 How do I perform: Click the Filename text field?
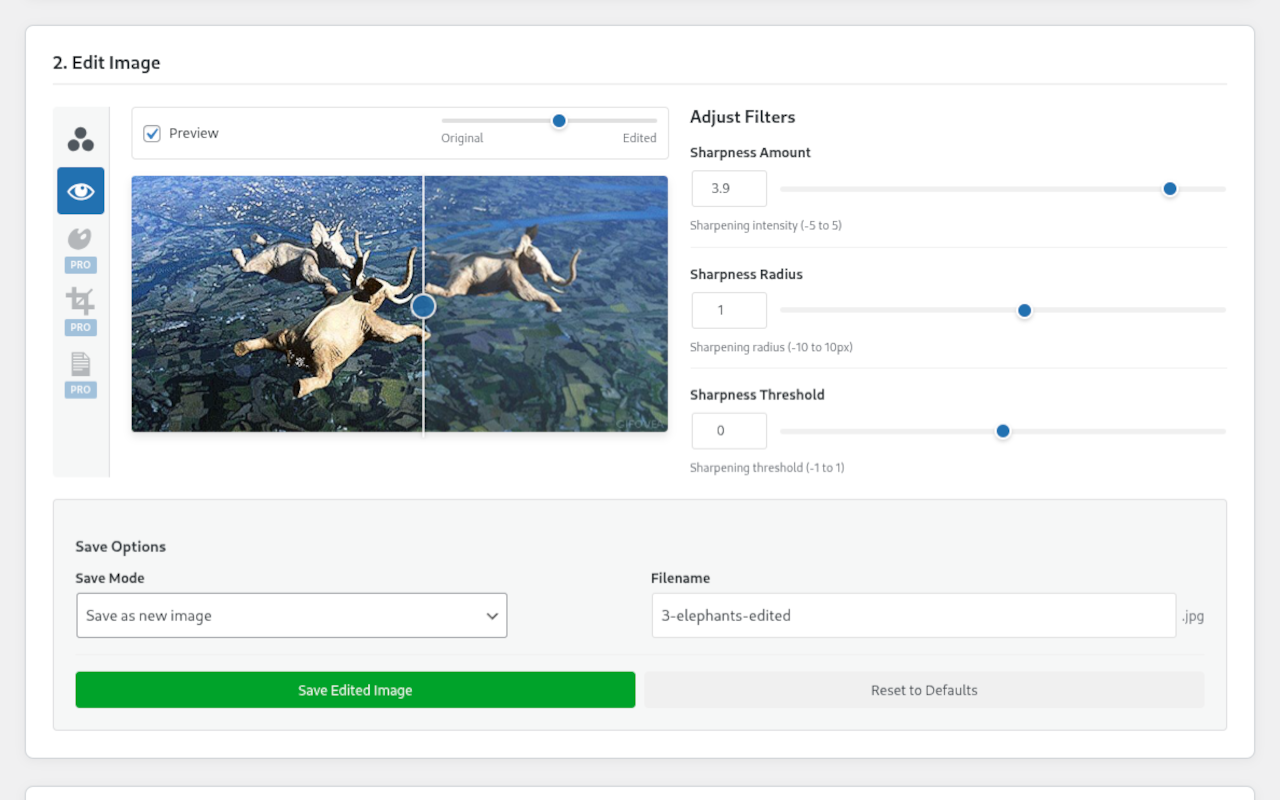[x=913, y=616]
